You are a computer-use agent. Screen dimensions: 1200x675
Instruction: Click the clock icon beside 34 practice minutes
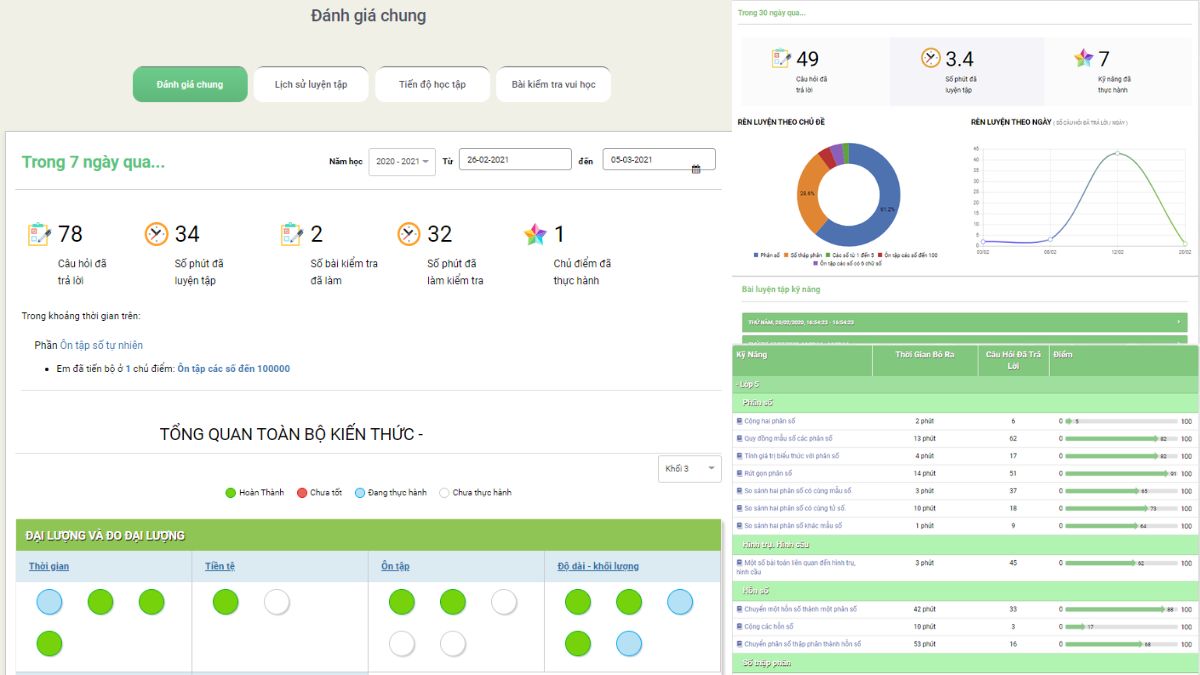[x=156, y=234]
